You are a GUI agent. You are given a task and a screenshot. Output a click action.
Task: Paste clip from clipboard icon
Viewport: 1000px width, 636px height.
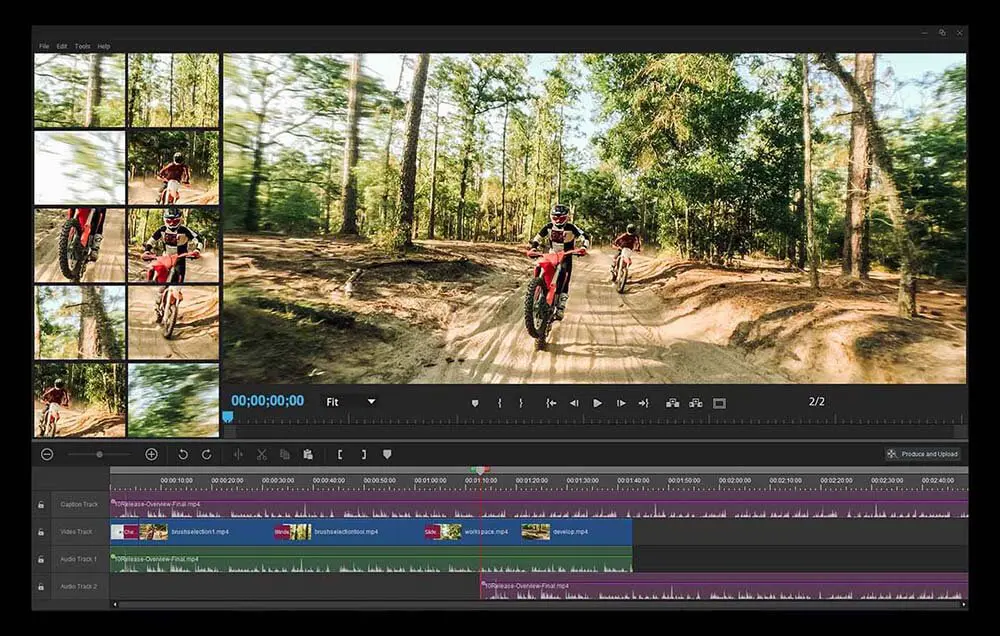click(x=308, y=454)
